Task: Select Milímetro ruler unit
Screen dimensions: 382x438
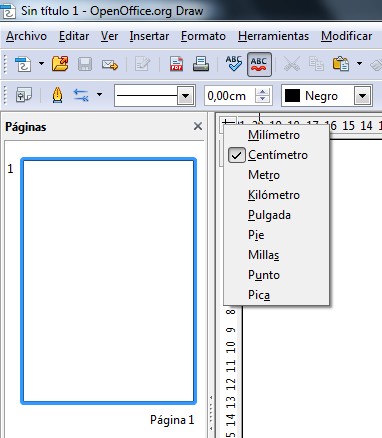Action: point(277,135)
